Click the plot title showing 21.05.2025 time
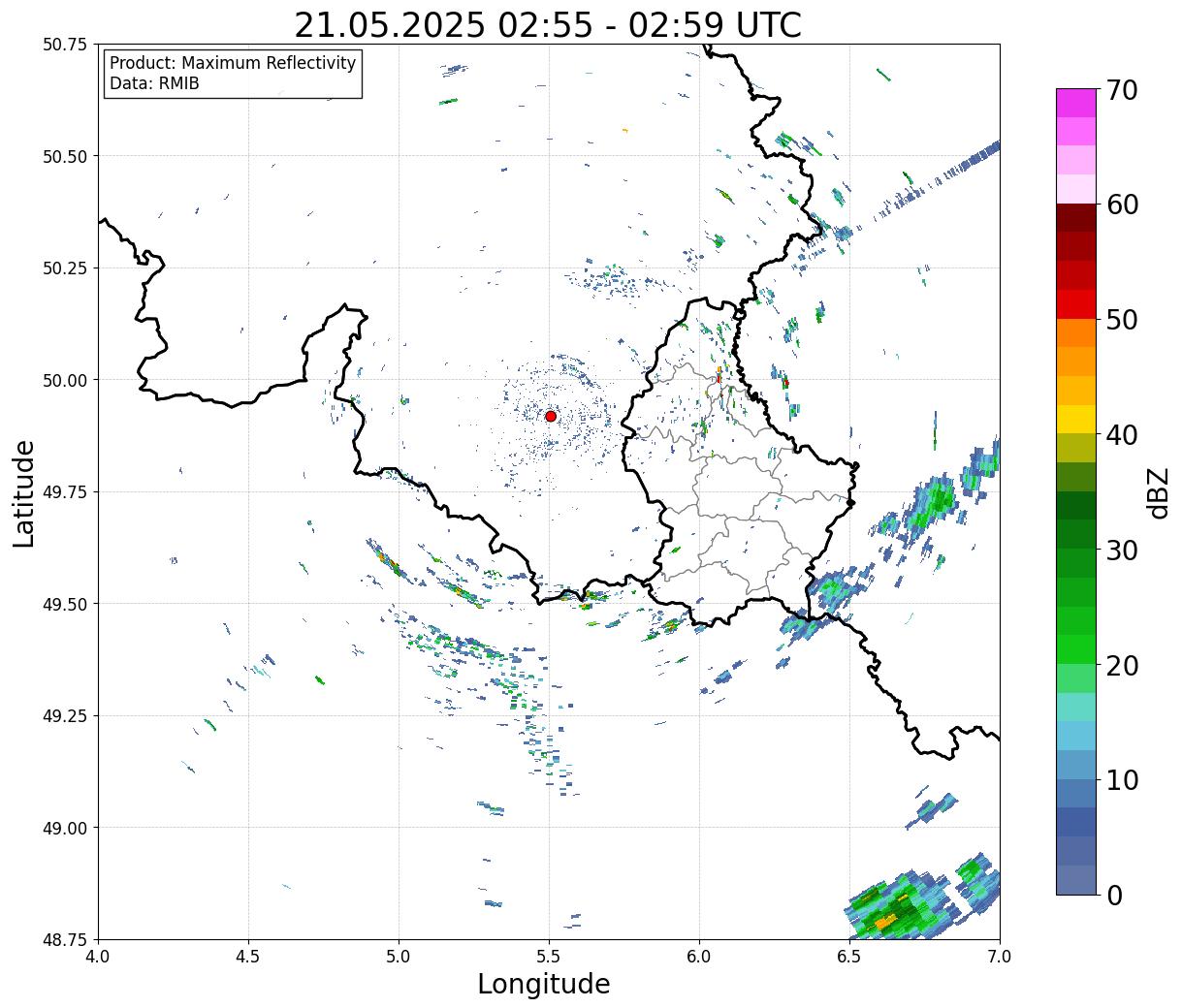This screenshot has height=1008, width=1182. point(548,25)
